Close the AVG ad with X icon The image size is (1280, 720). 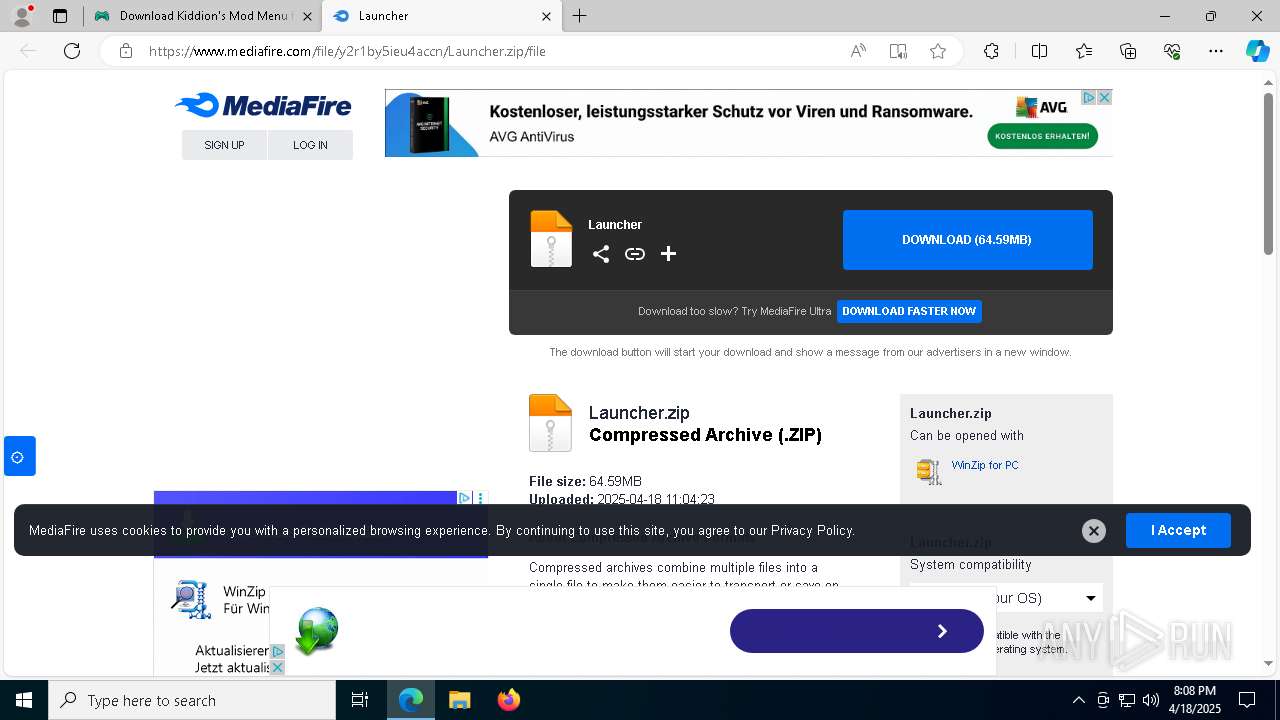click(x=1105, y=97)
